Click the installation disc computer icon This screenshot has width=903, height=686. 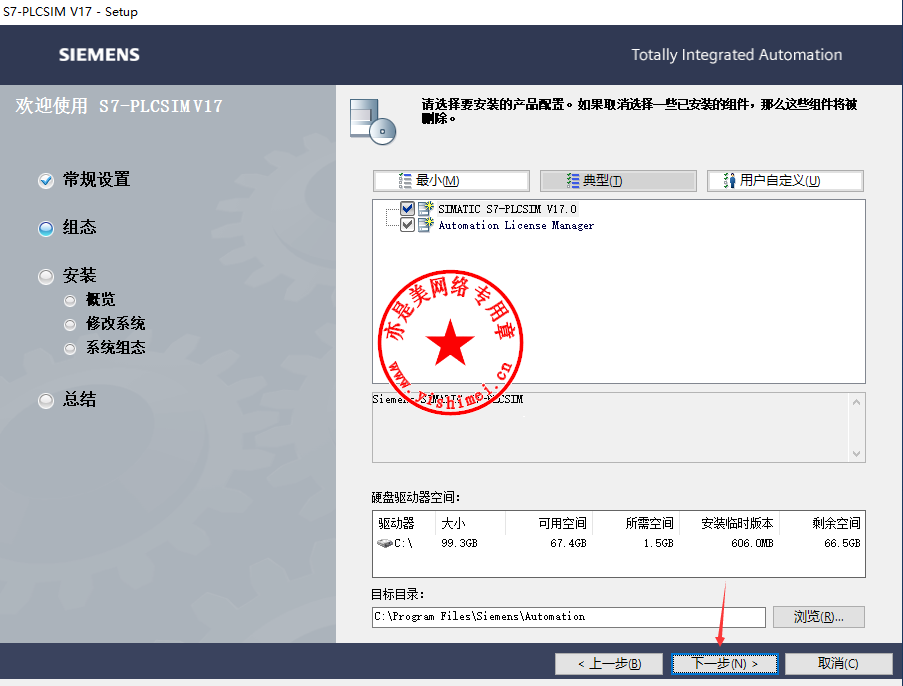tap(373, 122)
